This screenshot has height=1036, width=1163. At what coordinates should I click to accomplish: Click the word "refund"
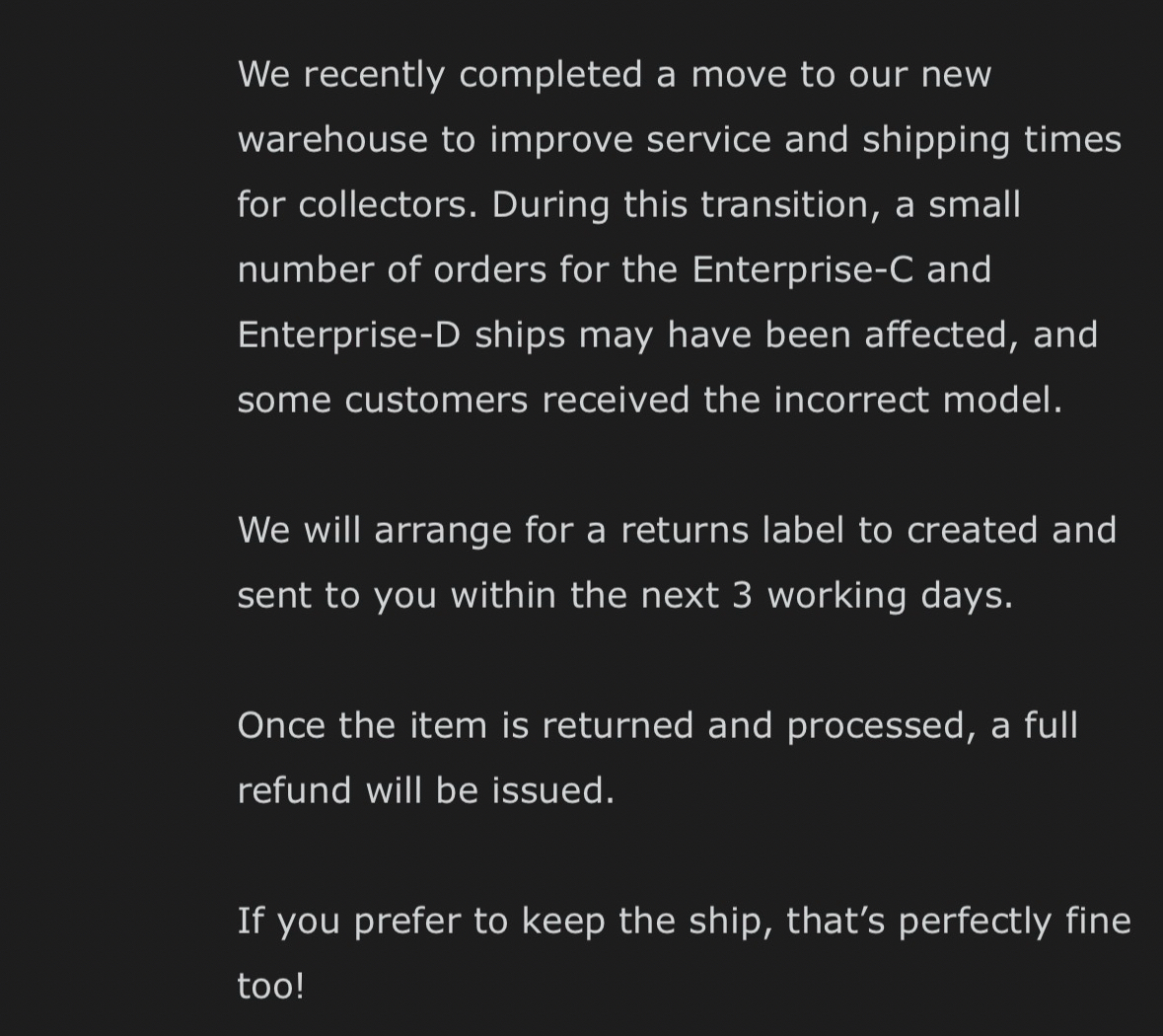click(294, 790)
